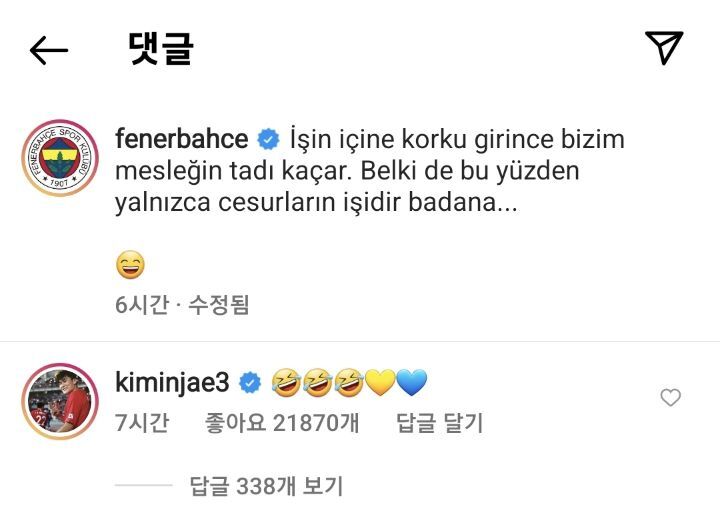720x505 pixels.
Task: Tap the first laughing emoji in the comment
Action: [x=285, y=381]
